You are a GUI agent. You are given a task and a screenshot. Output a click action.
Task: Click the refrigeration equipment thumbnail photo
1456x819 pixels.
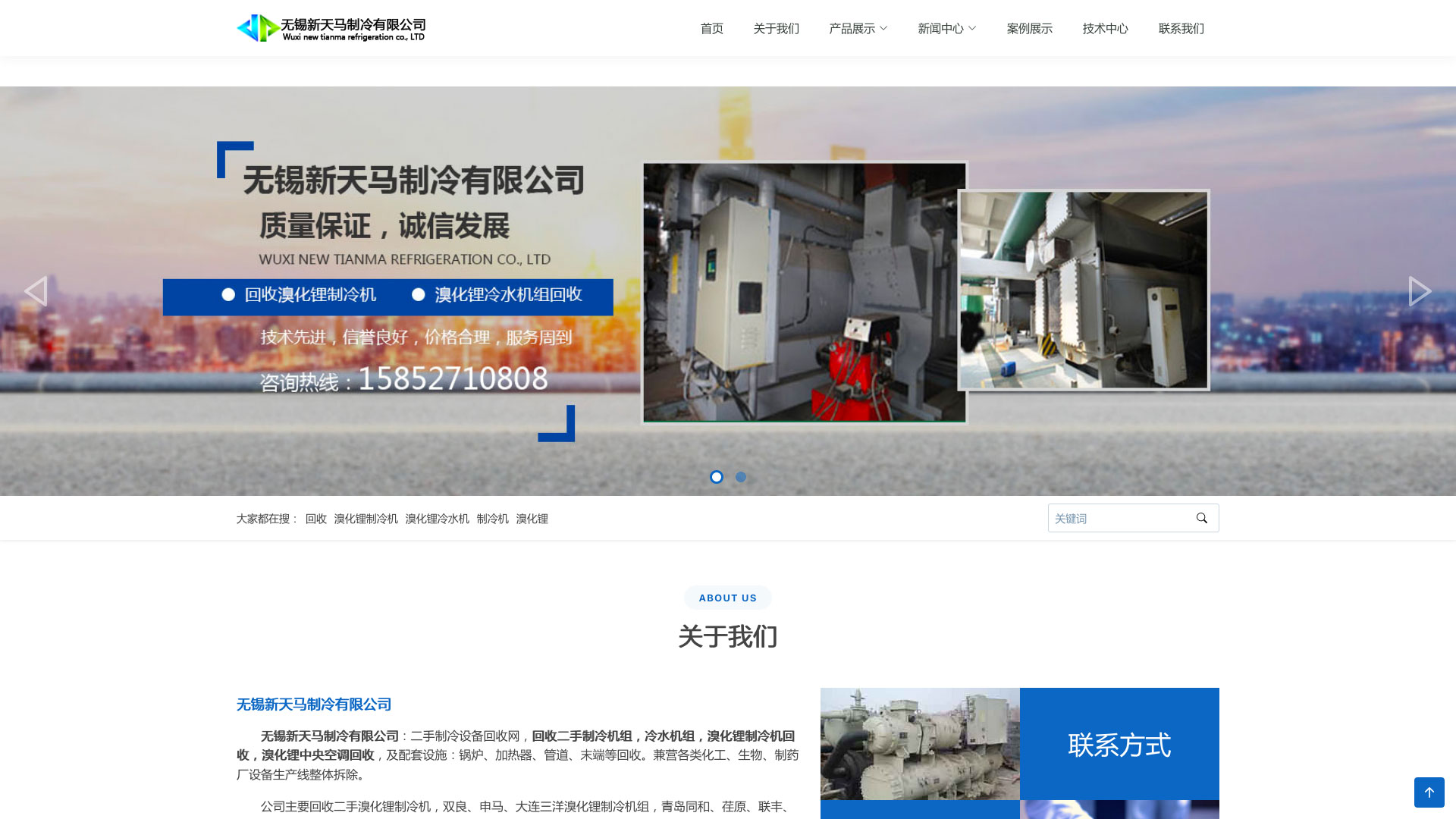pyautogui.click(x=920, y=744)
